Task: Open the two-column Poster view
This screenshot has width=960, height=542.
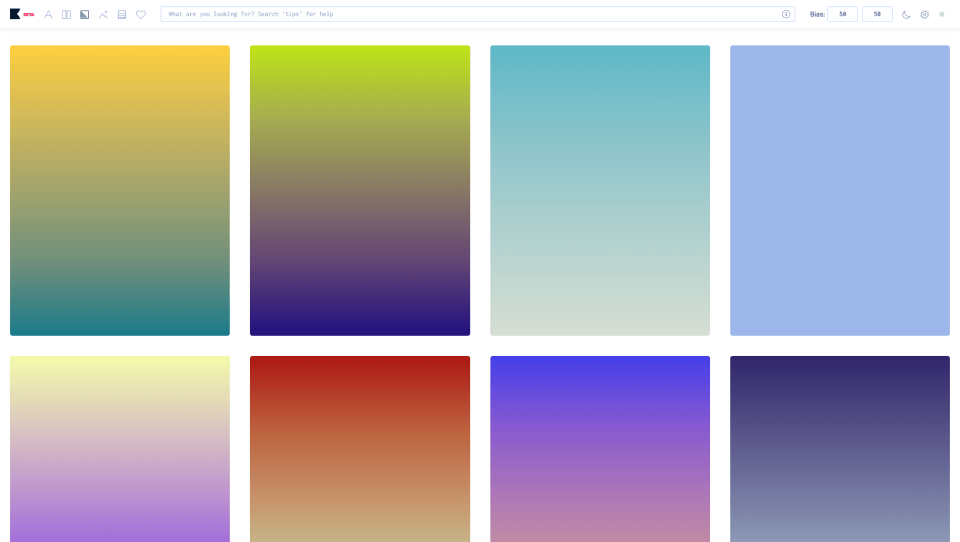Action: (66, 14)
